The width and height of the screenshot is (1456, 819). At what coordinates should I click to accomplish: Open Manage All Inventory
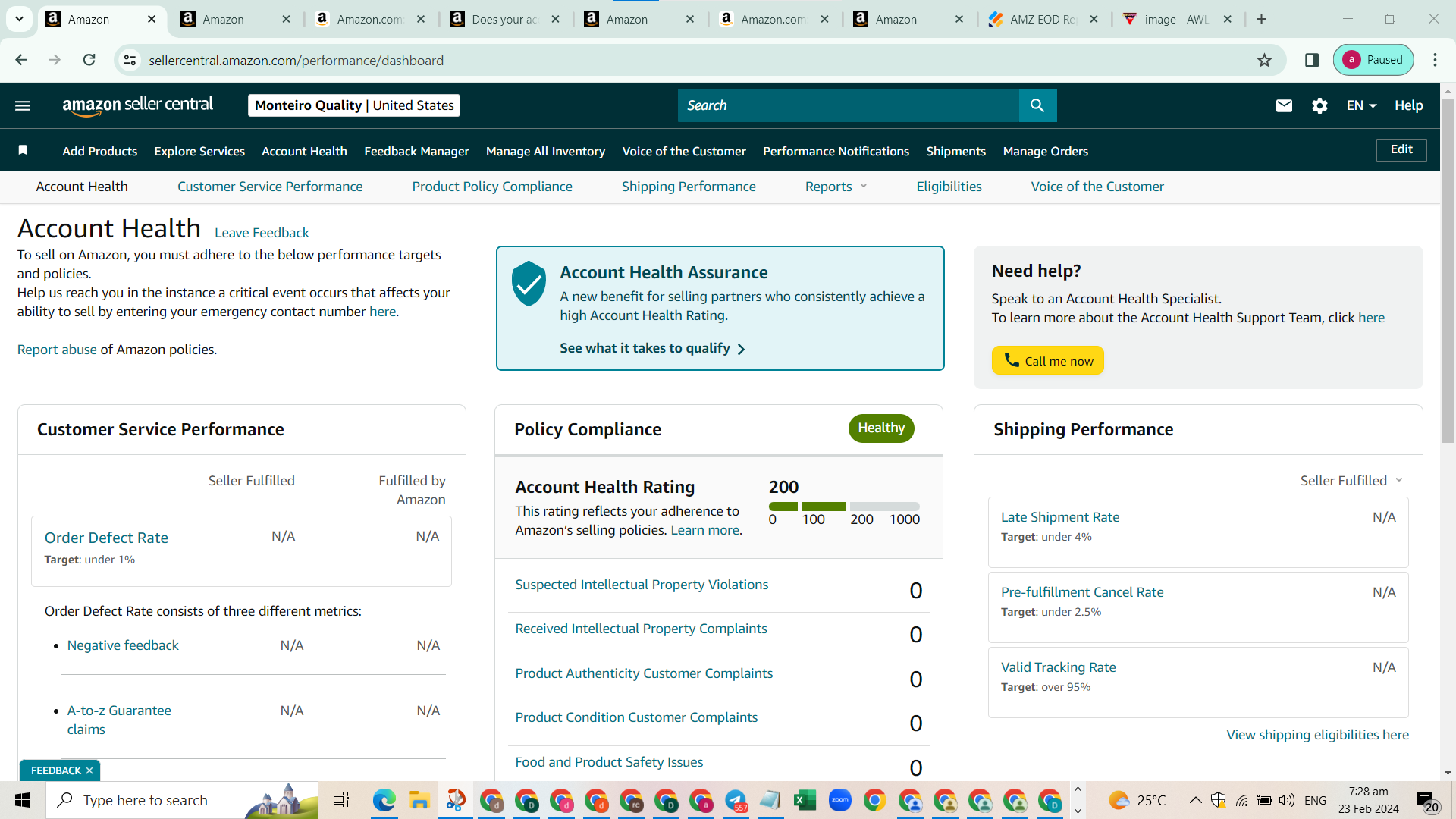[545, 151]
